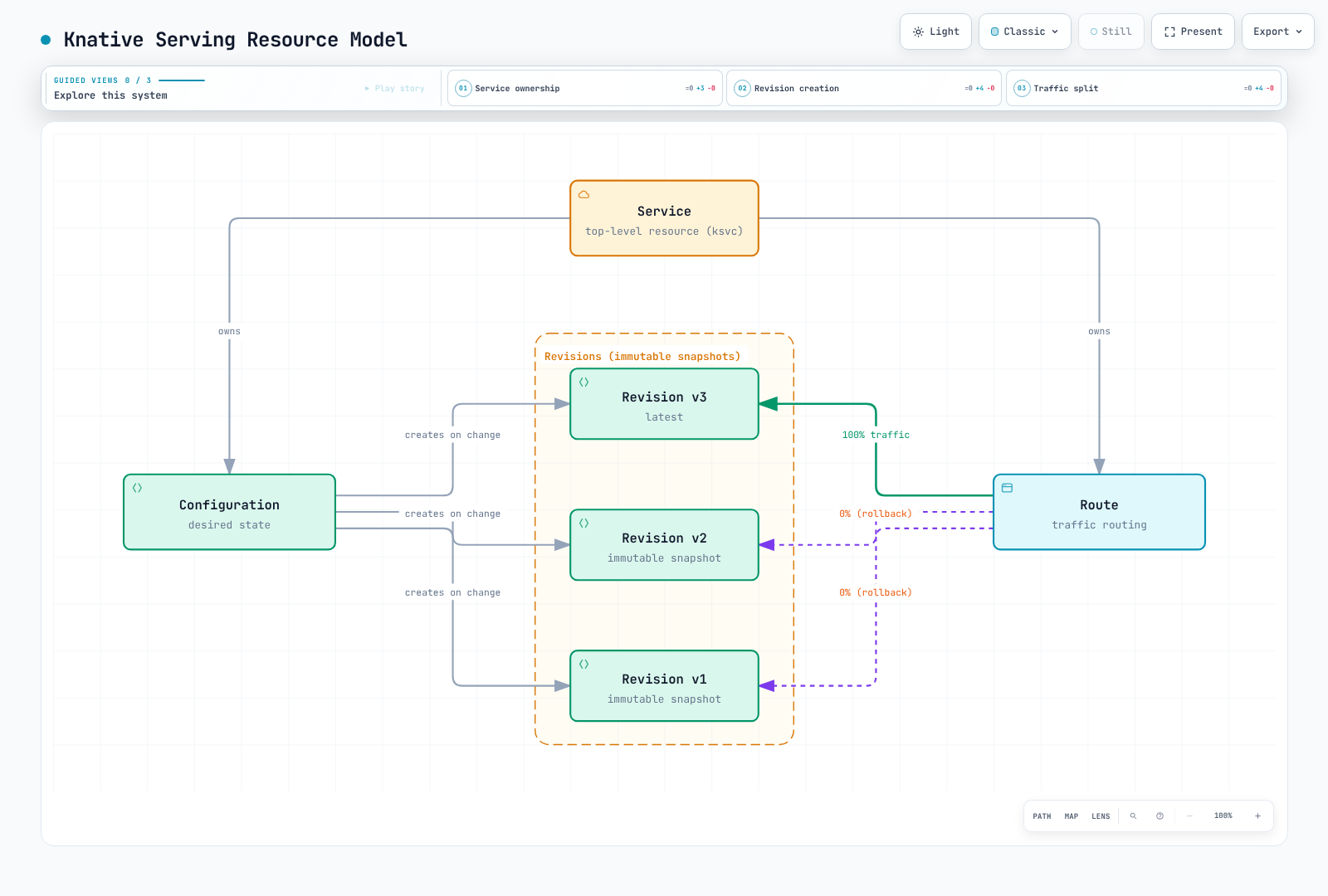Toggle the Still animation button
The width and height of the screenshot is (1328, 896).
point(1111,32)
